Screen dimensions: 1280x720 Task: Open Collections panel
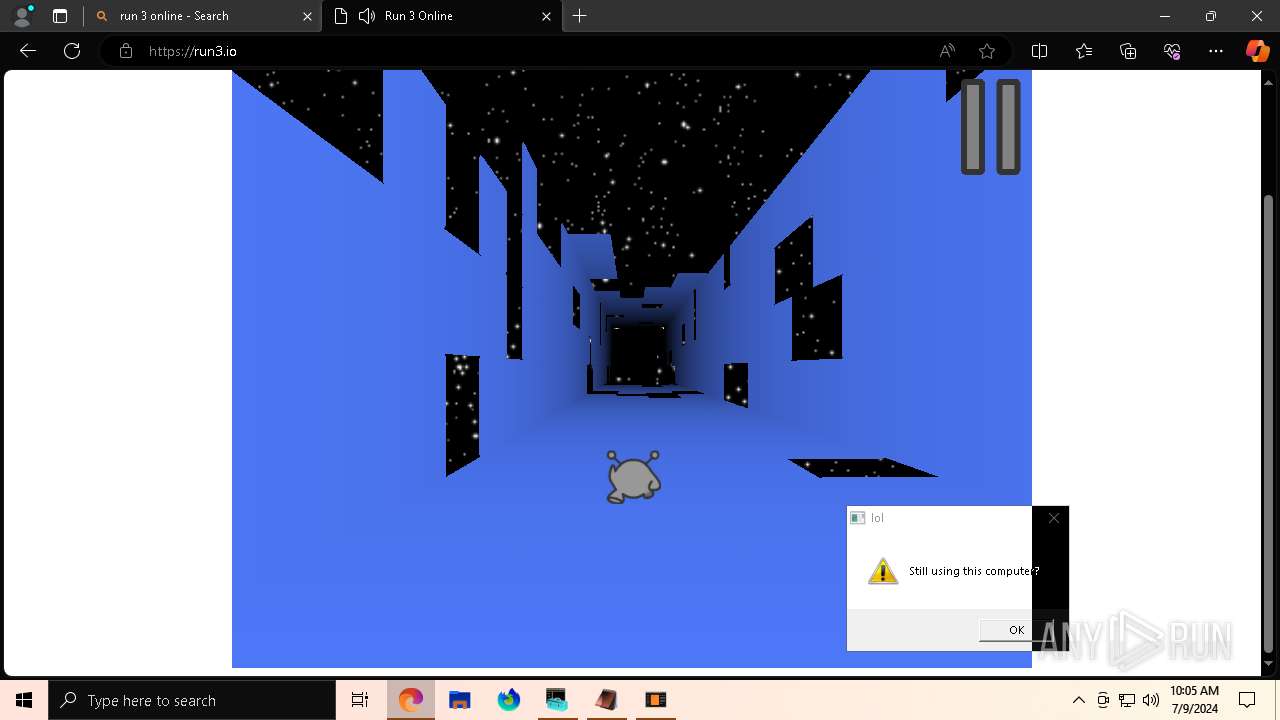[1128, 51]
